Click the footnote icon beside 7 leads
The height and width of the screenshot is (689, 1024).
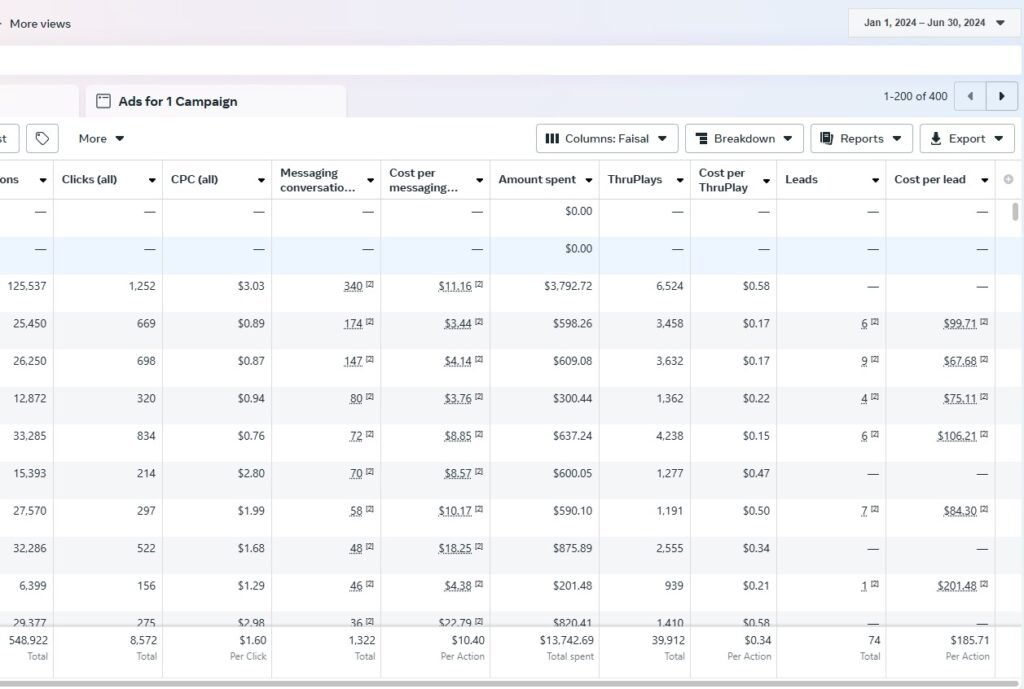[x=875, y=509]
